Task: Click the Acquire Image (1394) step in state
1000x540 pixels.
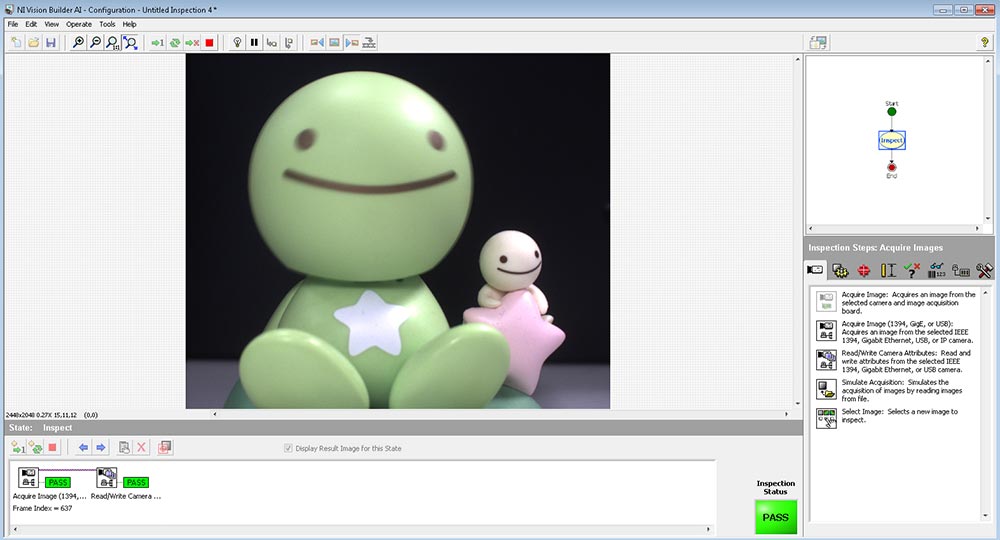Action: coord(29,478)
